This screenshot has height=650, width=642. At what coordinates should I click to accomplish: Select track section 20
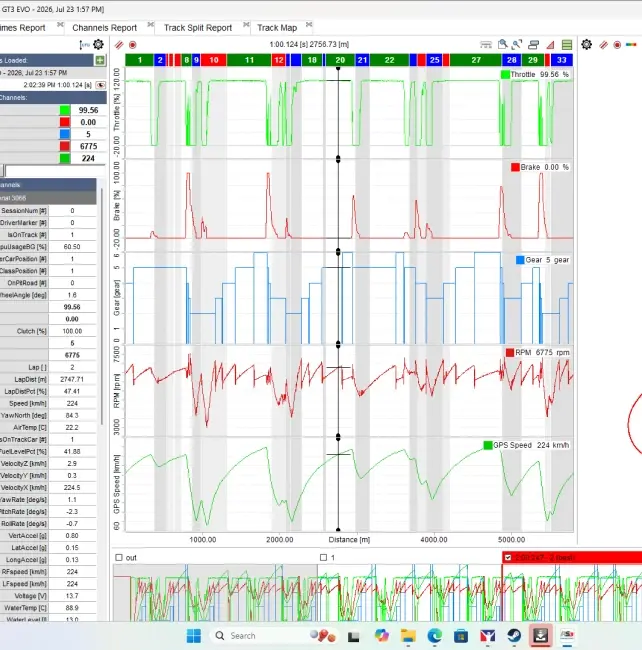[x=340, y=60]
